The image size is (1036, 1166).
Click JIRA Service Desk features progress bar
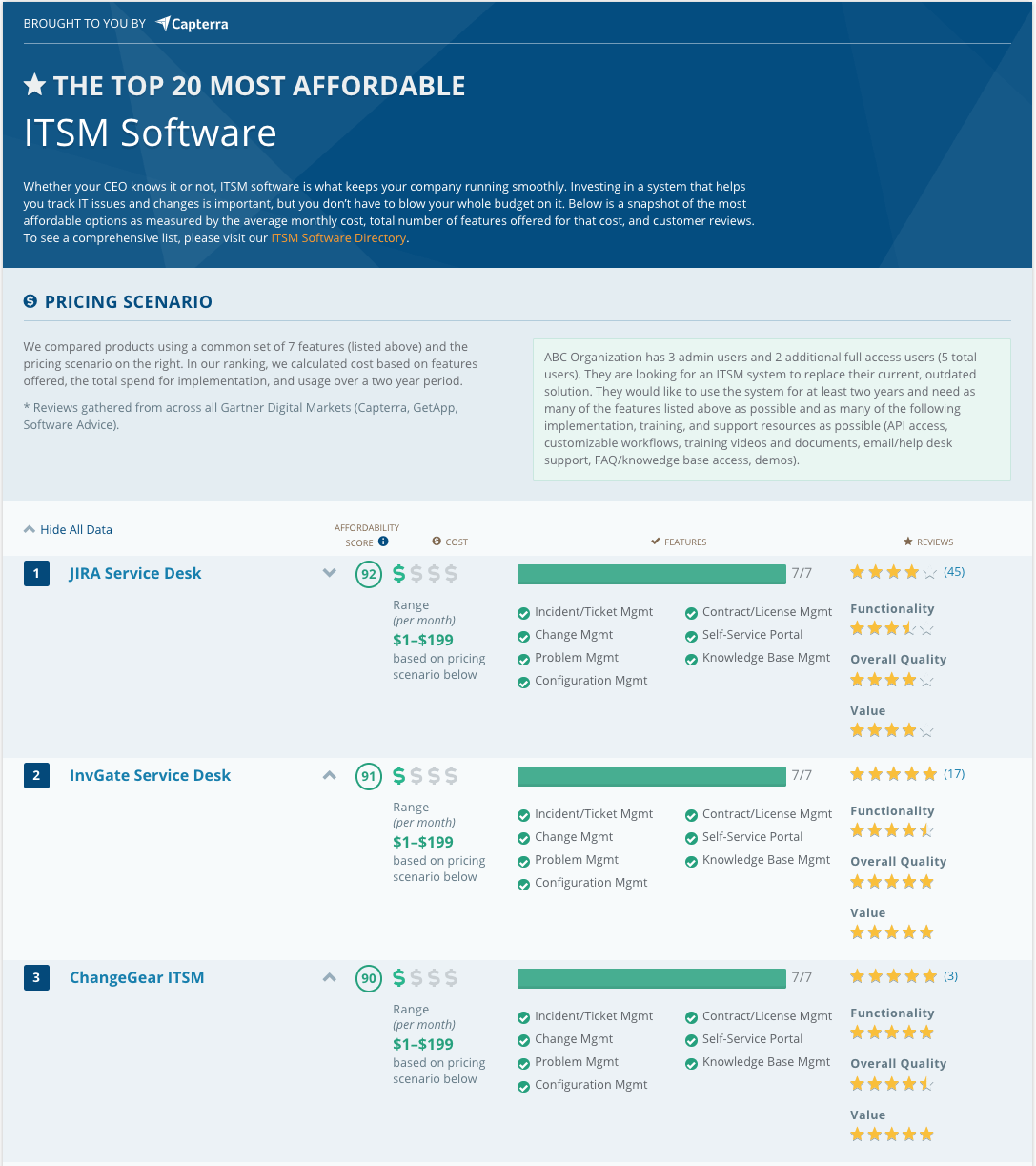pos(652,574)
